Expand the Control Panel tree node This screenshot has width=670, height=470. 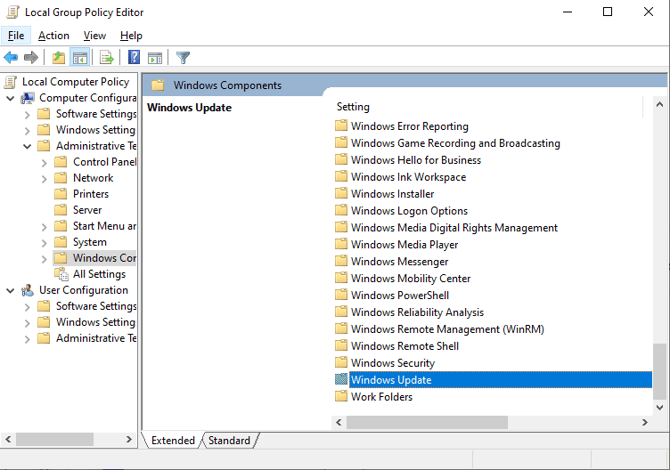[44, 162]
